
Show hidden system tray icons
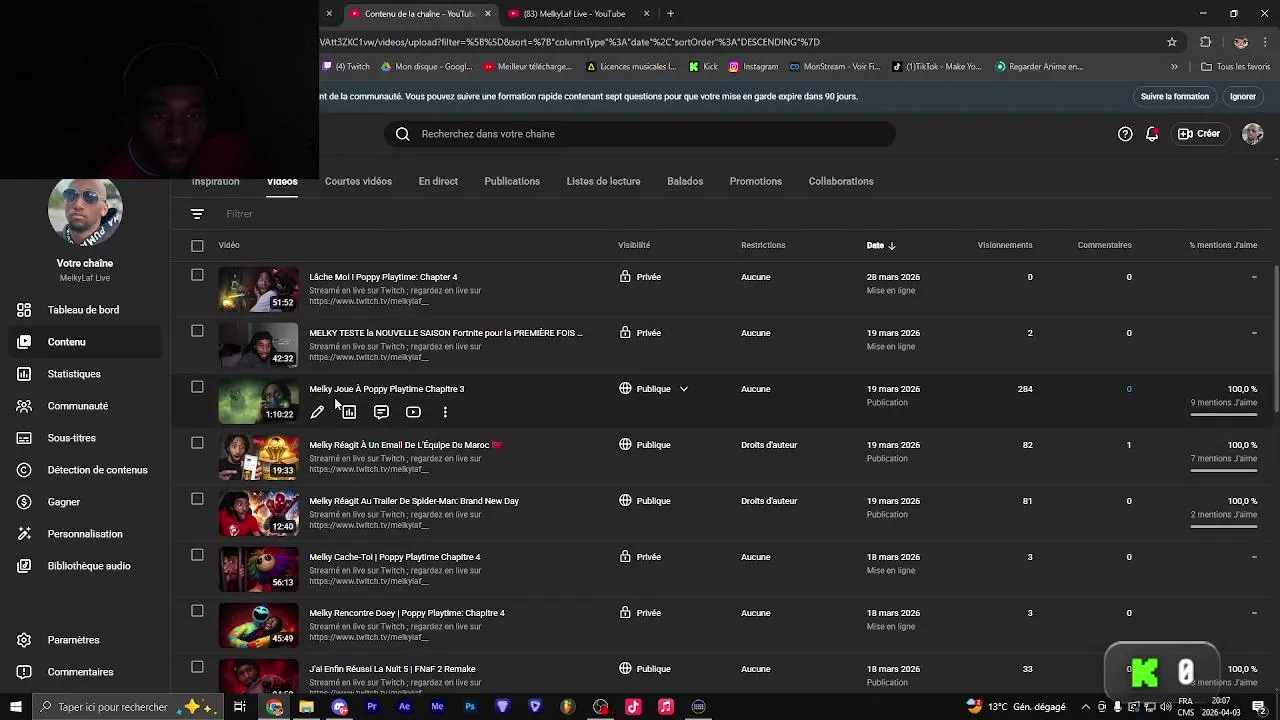(x=1086, y=707)
